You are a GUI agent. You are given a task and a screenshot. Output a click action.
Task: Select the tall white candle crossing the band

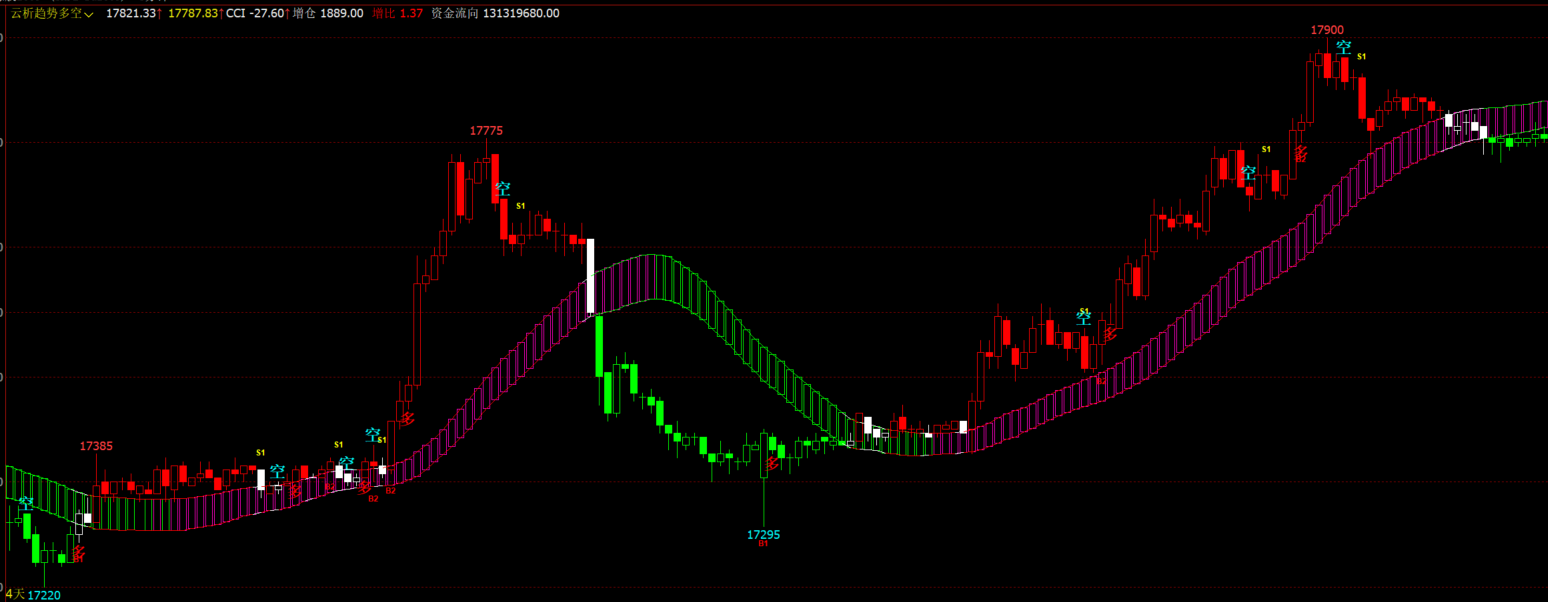(x=590, y=276)
